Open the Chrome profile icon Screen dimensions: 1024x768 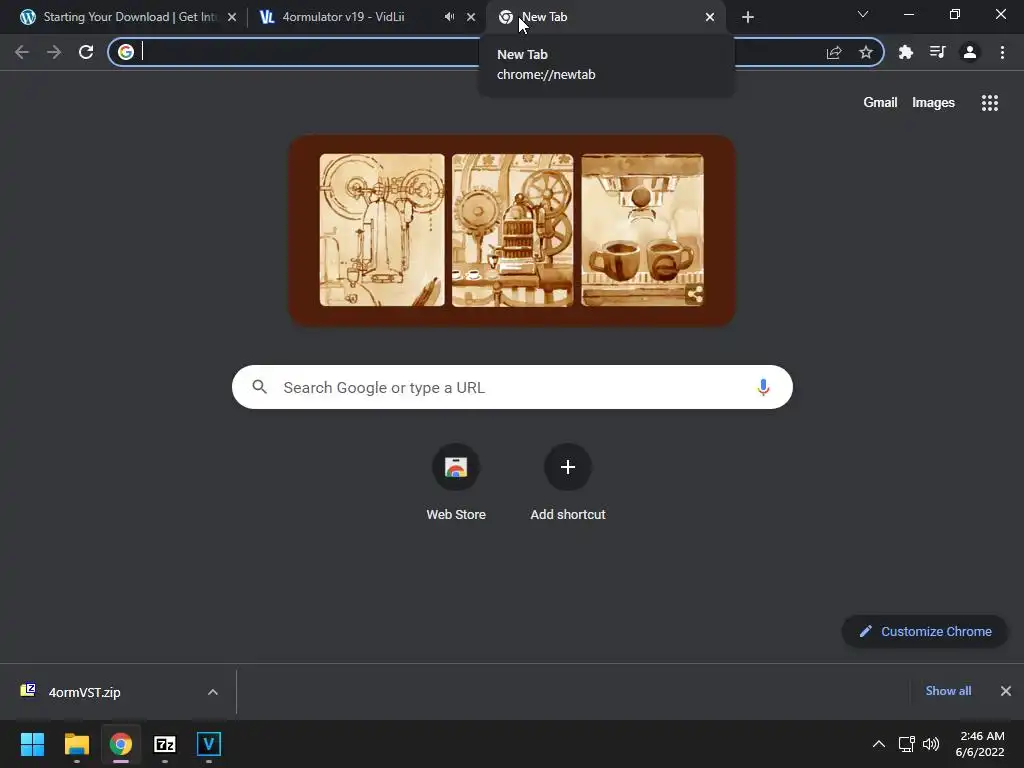970,52
